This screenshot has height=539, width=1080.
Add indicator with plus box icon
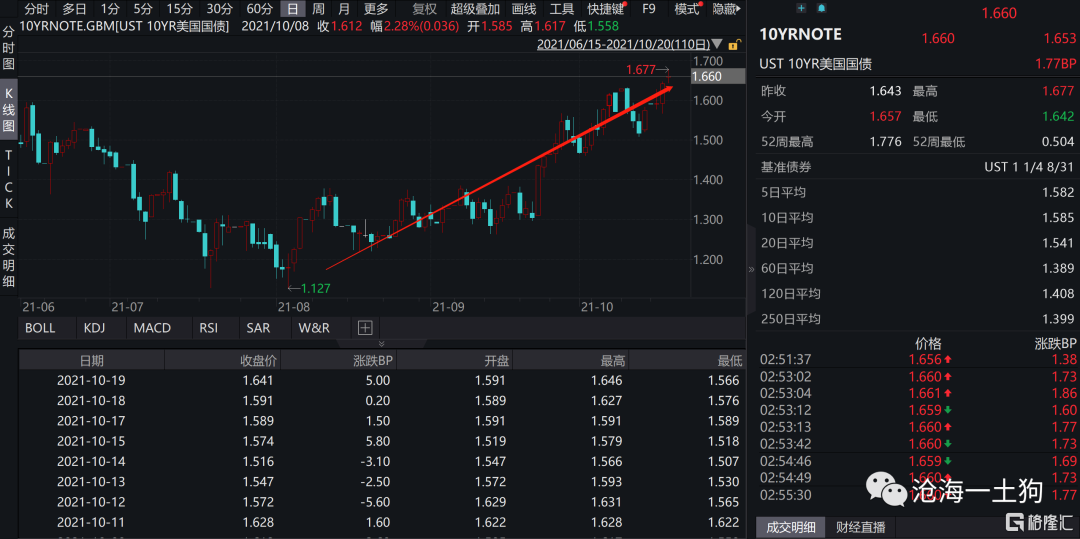pyautogui.click(x=365, y=328)
